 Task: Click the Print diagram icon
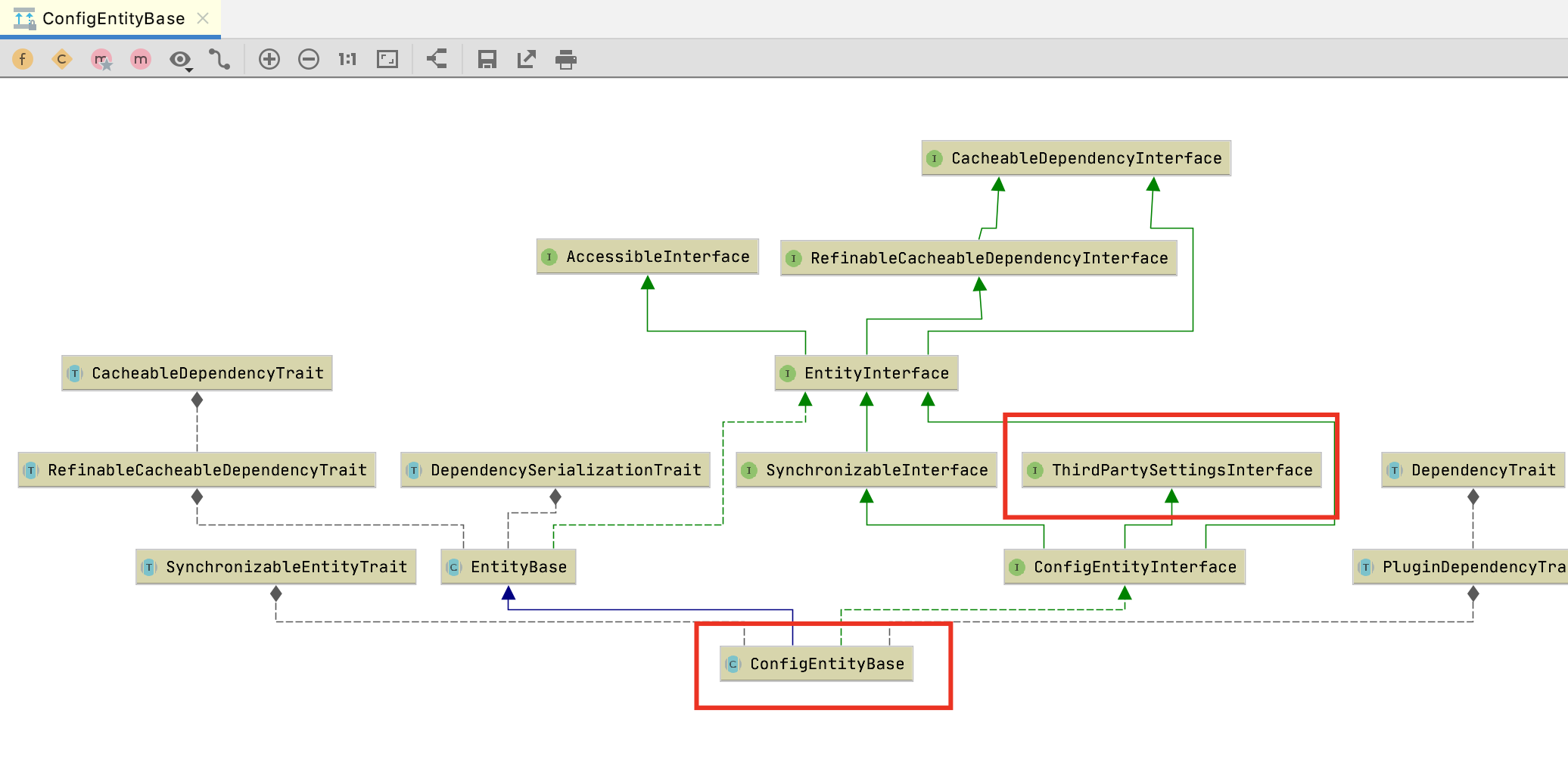(x=566, y=59)
